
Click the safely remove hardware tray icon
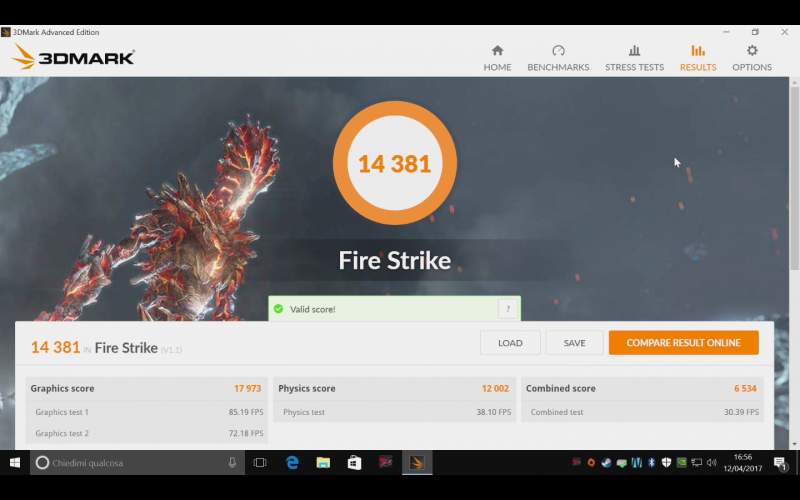point(621,463)
